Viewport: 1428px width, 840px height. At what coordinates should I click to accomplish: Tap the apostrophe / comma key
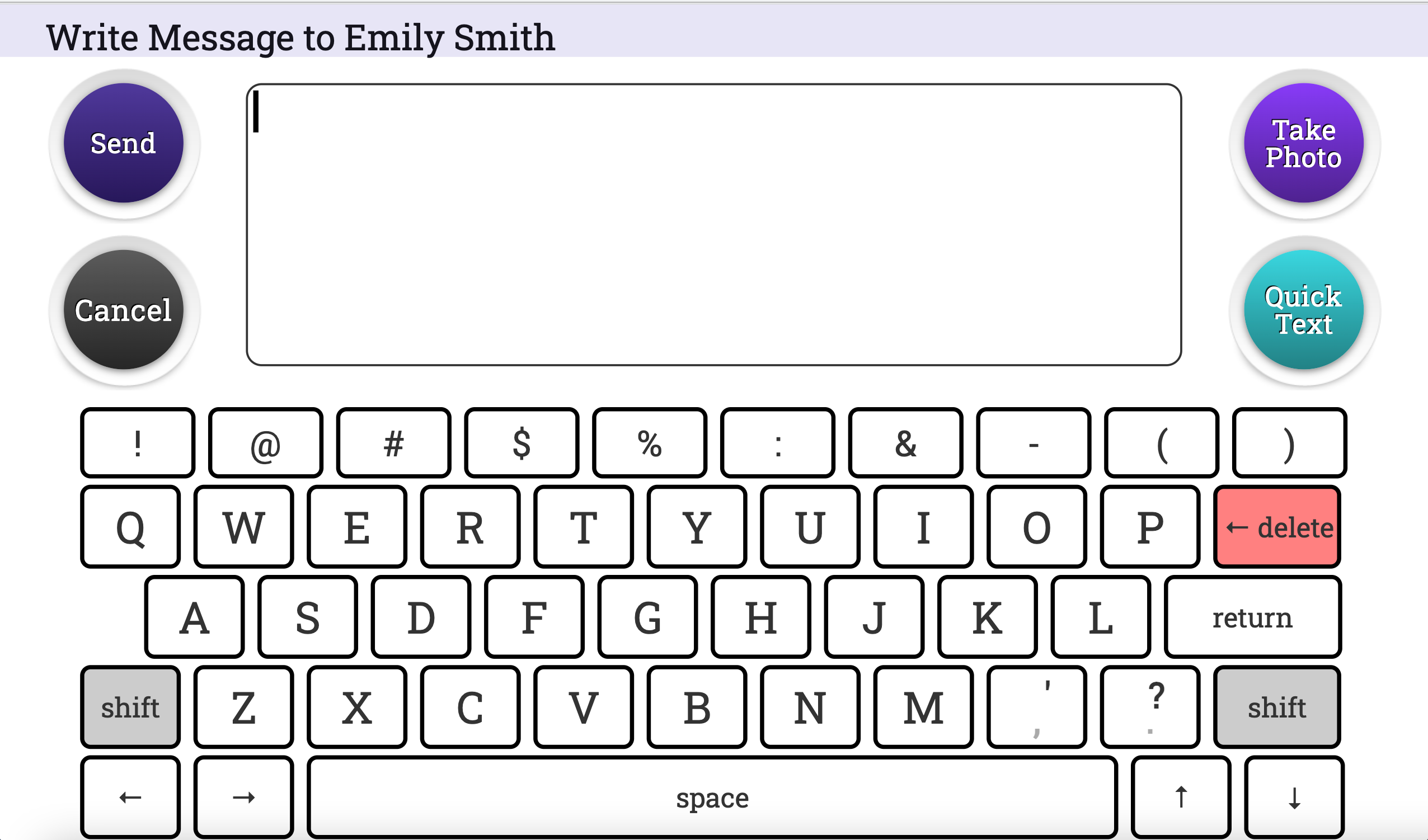(x=1036, y=707)
